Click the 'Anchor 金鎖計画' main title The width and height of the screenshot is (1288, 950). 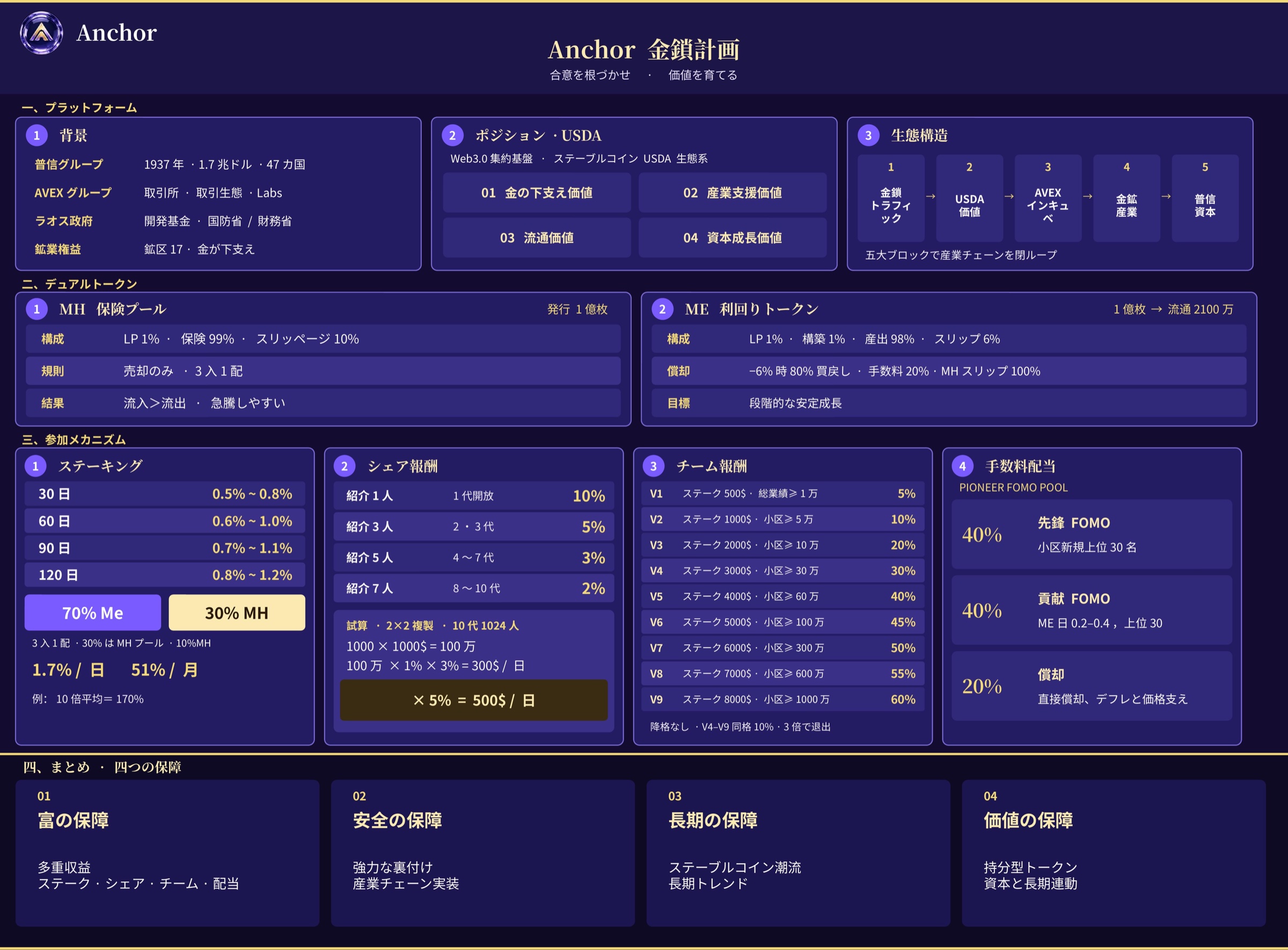pos(643,49)
